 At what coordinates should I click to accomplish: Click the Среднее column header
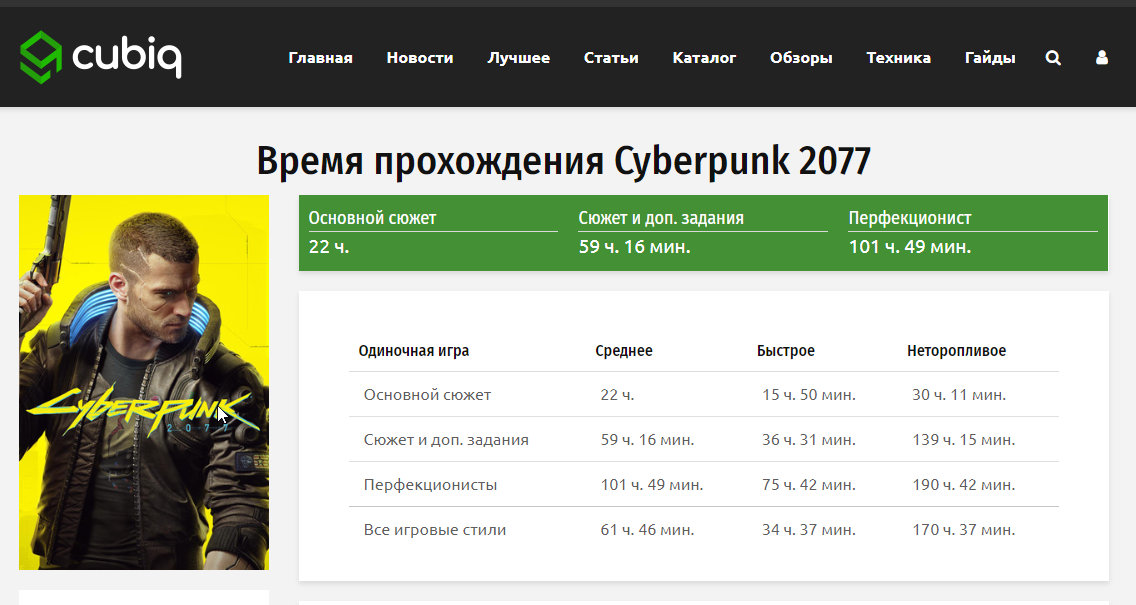[x=624, y=351]
